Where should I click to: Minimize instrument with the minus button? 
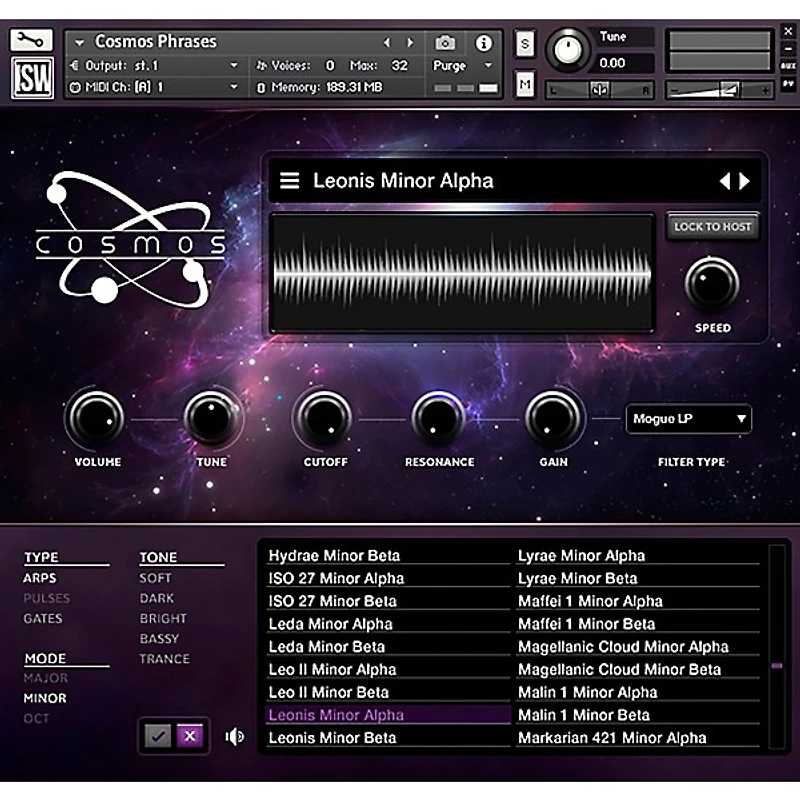tap(788, 49)
